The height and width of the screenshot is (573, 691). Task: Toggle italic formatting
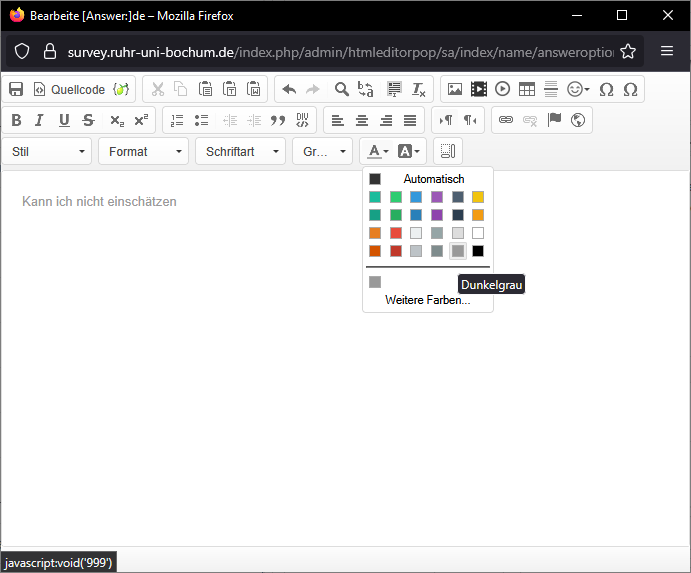click(40, 120)
